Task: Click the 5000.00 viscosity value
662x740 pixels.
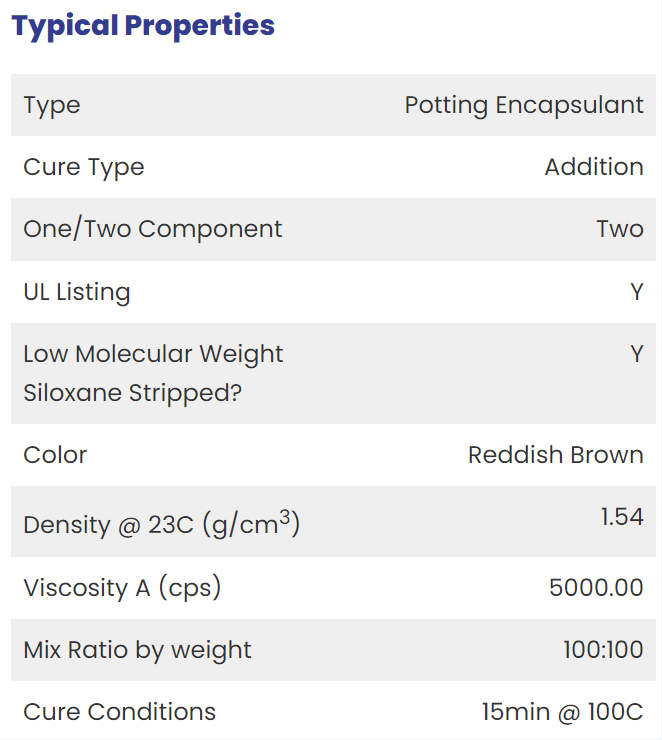Action: click(x=596, y=588)
